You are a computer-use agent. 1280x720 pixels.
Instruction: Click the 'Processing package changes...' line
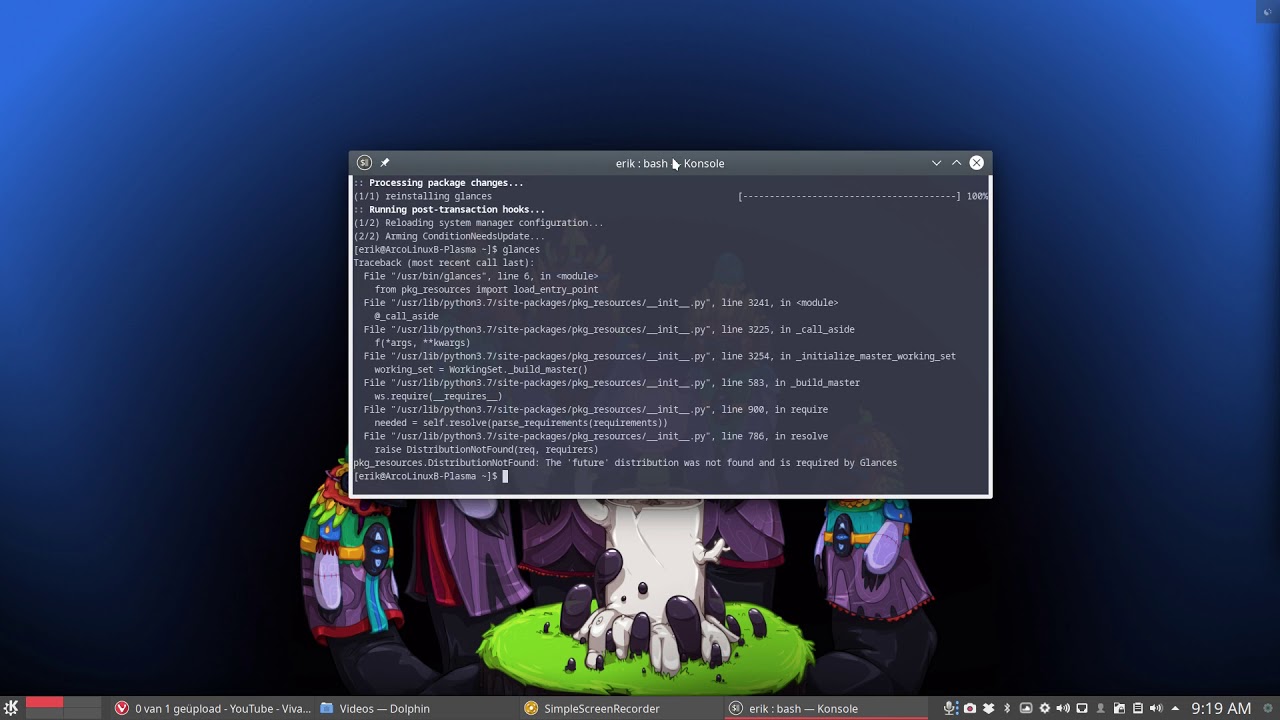click(x=438, y=183)
